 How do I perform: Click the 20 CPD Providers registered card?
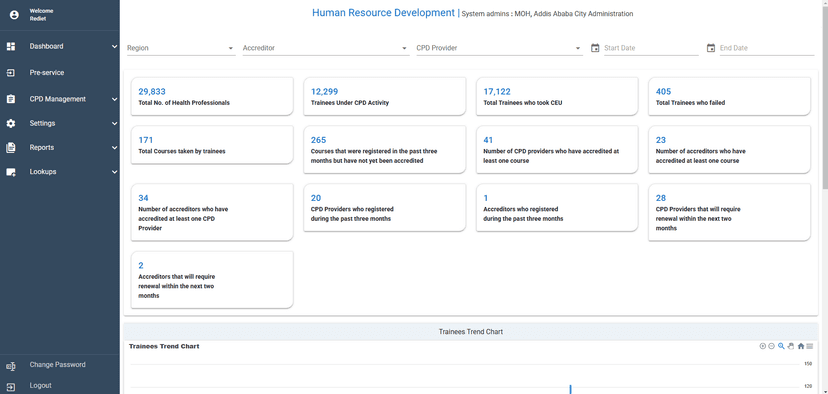(x=384, y=208)
